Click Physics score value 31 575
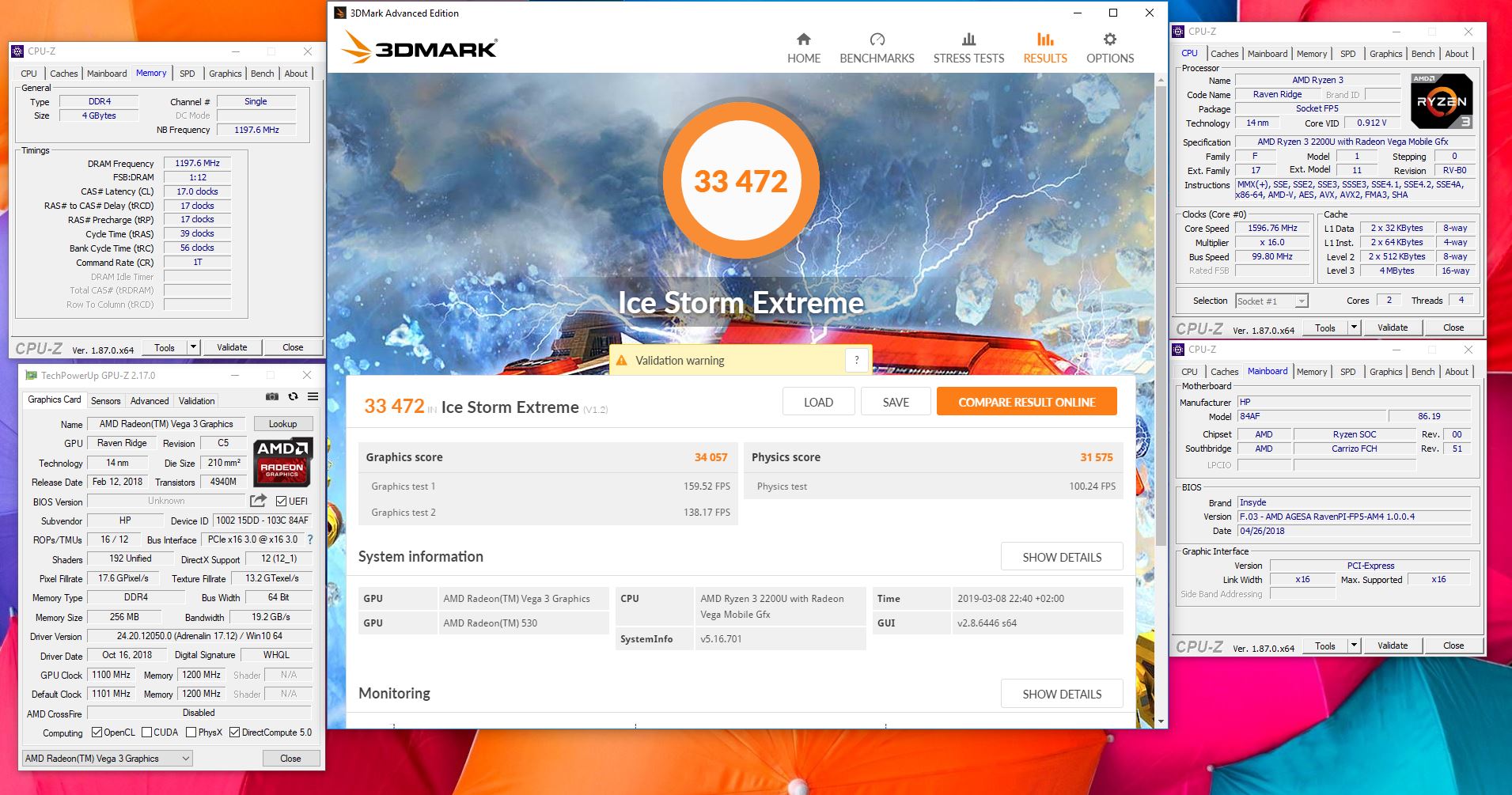 tap(1097, 457)
